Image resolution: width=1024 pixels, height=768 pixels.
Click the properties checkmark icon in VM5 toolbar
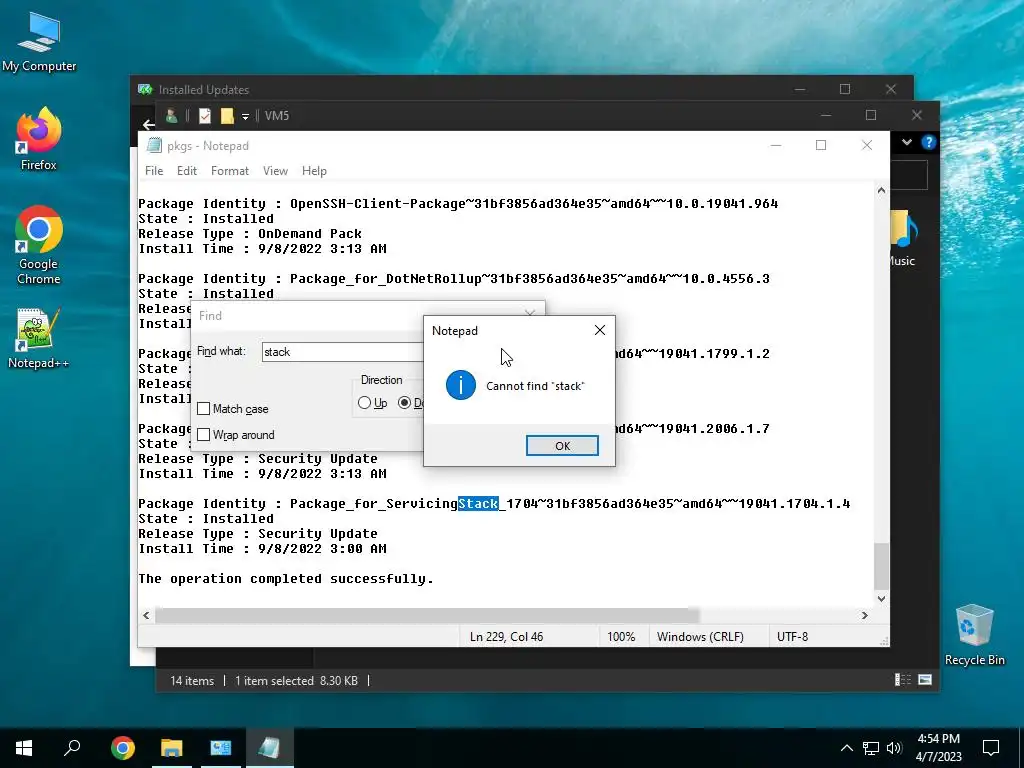(204, 116)
